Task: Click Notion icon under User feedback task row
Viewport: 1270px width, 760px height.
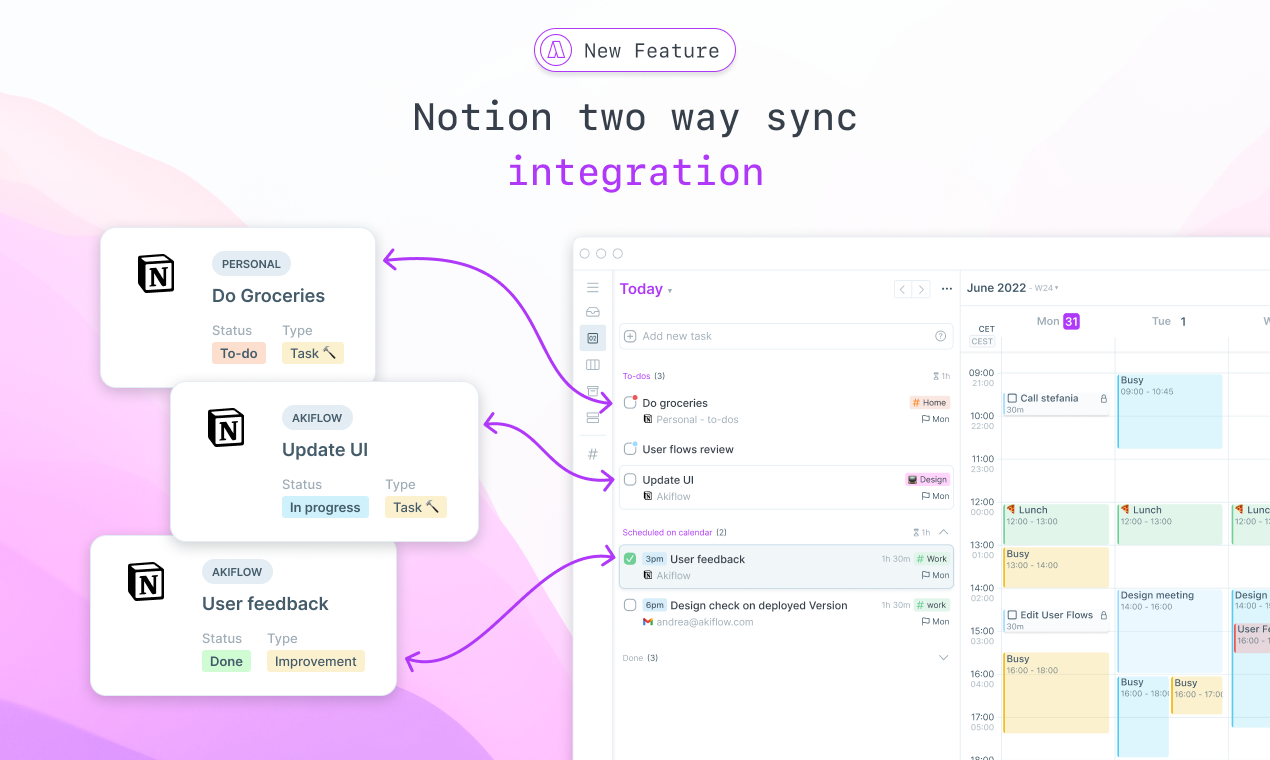Action: 648,575
